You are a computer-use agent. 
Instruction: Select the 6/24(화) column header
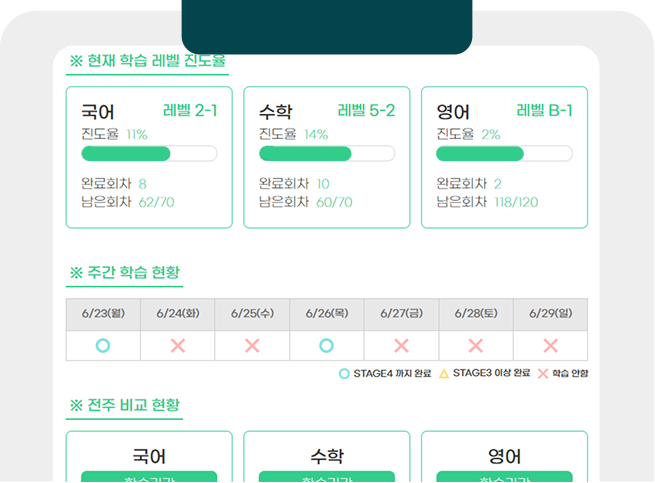(178, 314)
